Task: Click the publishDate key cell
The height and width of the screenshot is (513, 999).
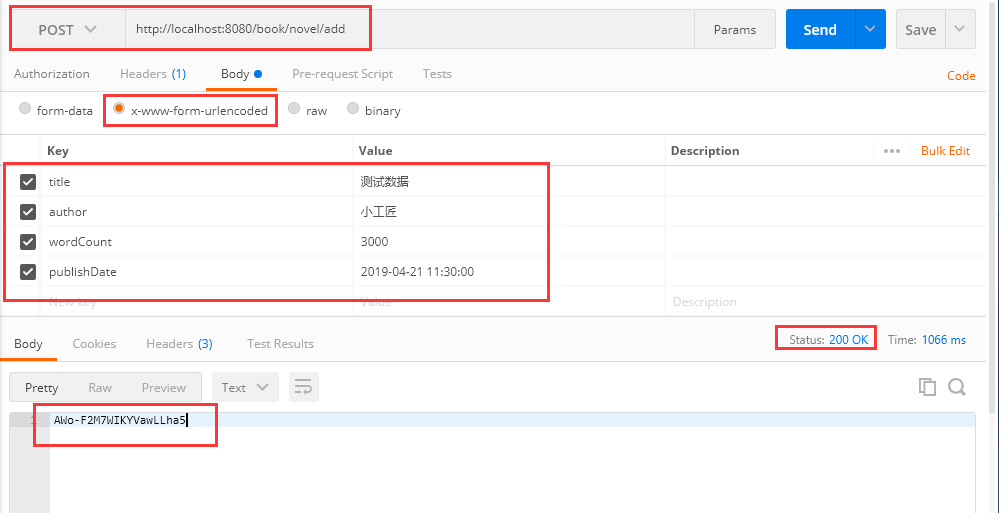Action: click(x=197, y=272)
